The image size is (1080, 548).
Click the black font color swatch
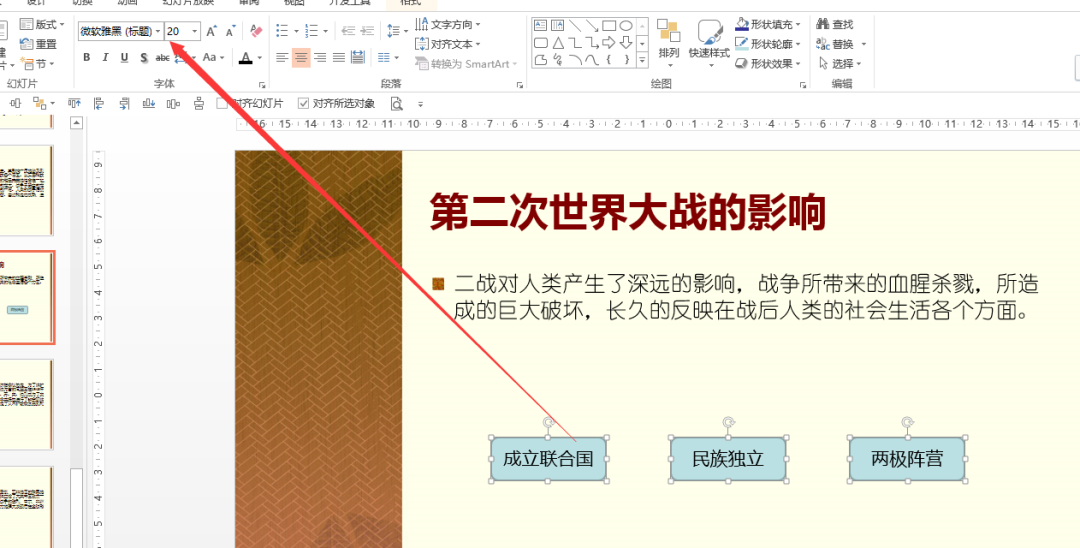(246, 58)
